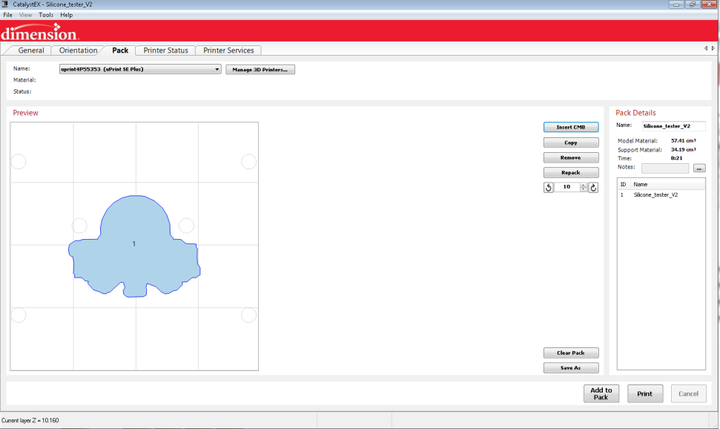The width and height of the screenshot is (720, 429).
Task: Click the Add to Pack button
Action: pos(601,394)
